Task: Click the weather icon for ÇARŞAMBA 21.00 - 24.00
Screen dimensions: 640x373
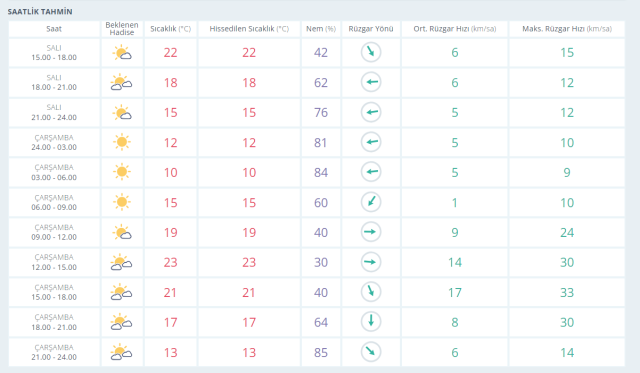Action: click(122, 352)
